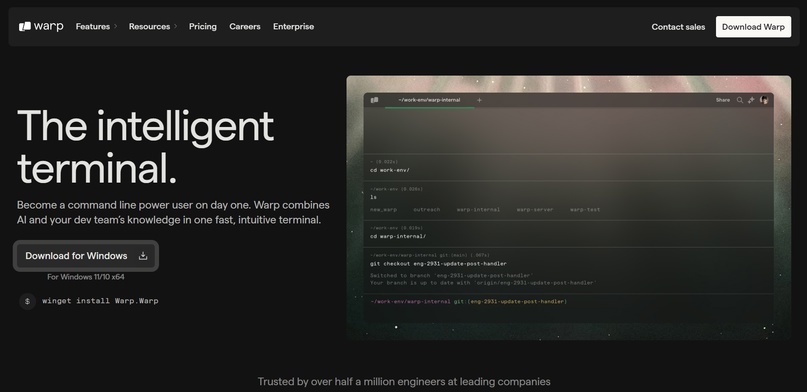Image resolution: width=807 pixels, height=392 pixels.
Task: Go to the Enterprise page
Action: click(293, 26)
